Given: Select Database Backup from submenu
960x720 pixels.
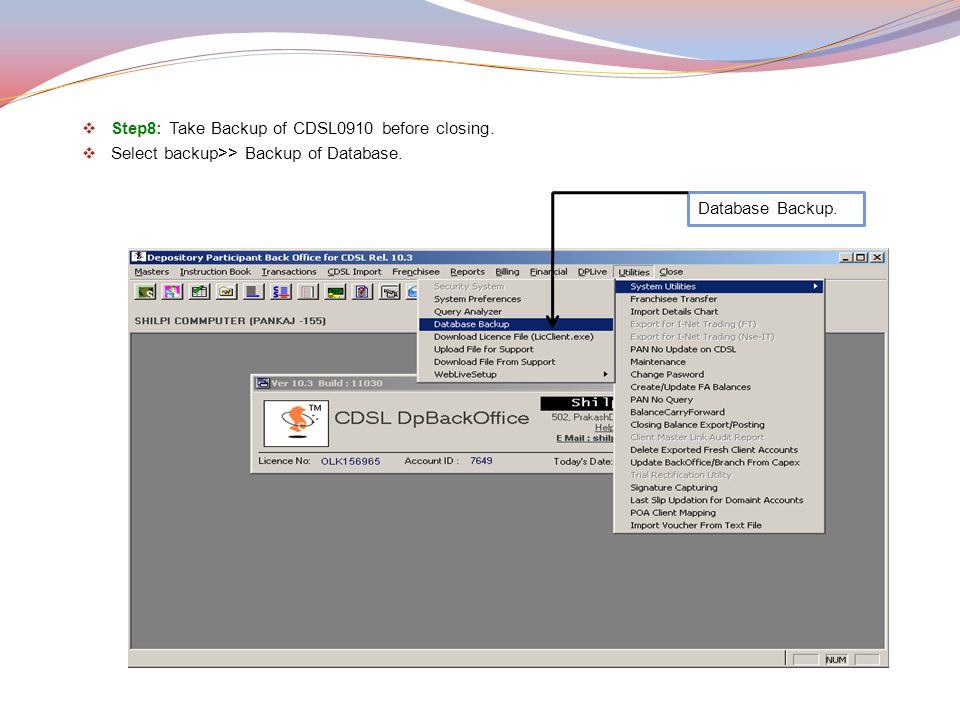Looking at the screenshot, I should (x=516, y=324).
